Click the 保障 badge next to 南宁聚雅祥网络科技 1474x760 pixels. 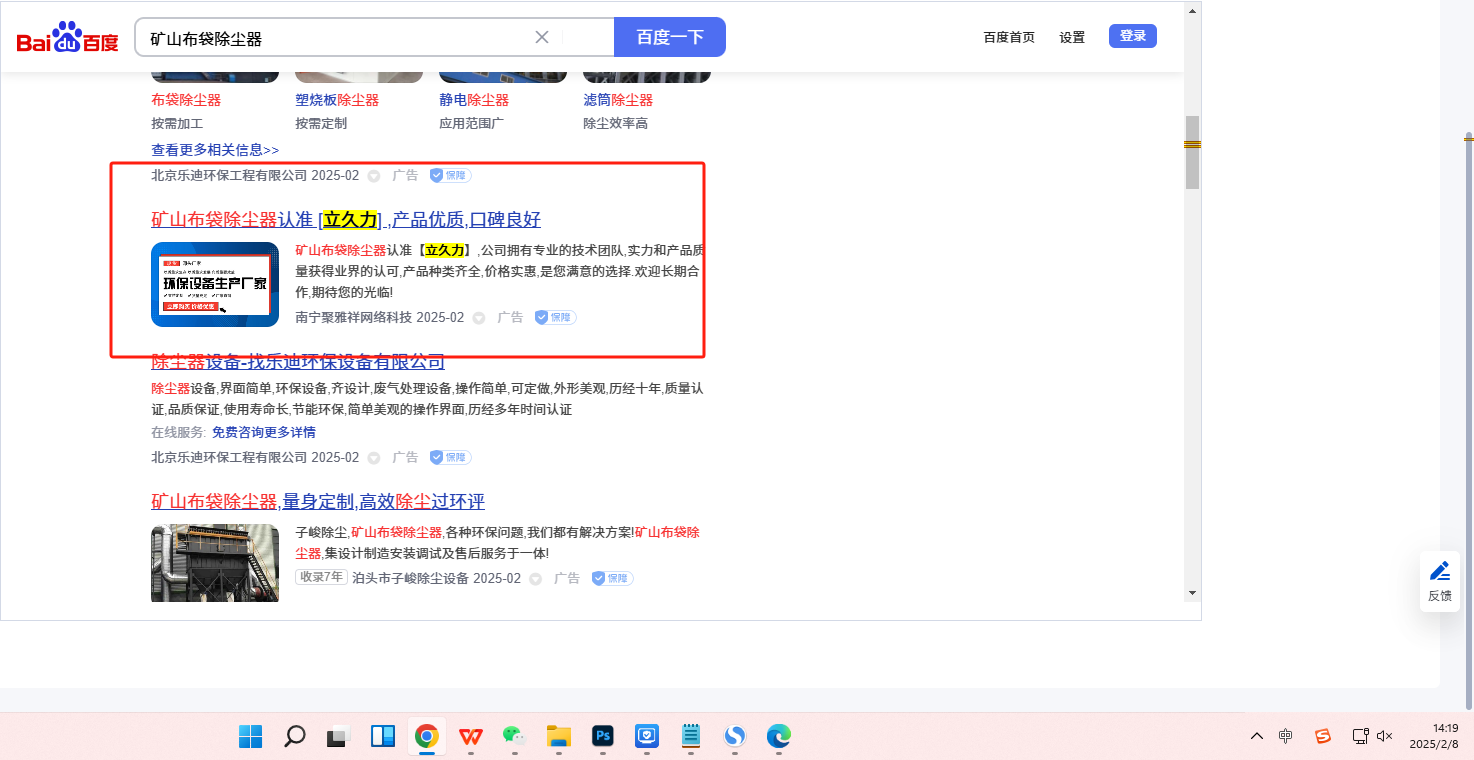pos(555,317)
